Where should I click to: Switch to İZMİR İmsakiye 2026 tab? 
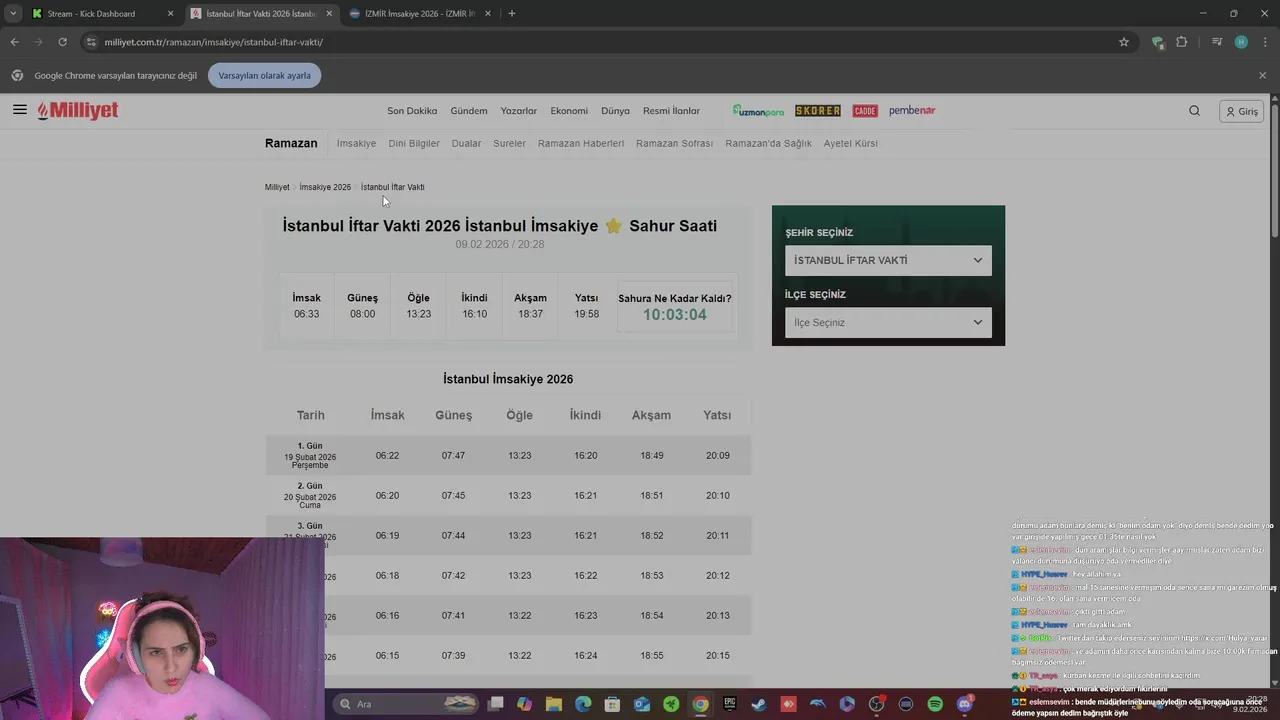(418, 13)
